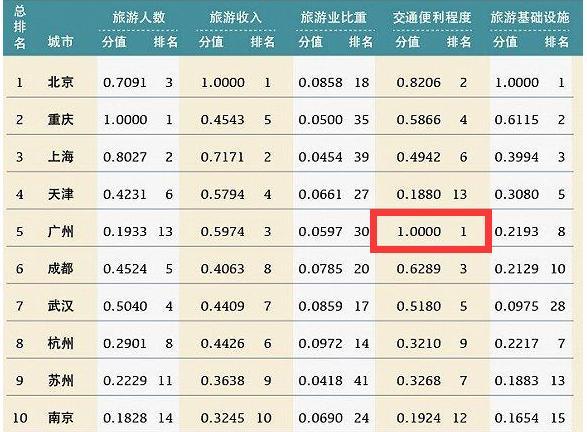Click the 旅游基础设施 column header

tap(530, 17)
